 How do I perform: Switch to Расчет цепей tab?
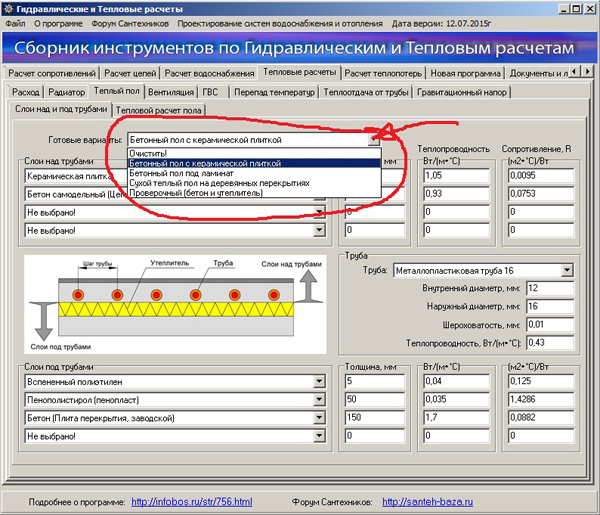(130, 73)
